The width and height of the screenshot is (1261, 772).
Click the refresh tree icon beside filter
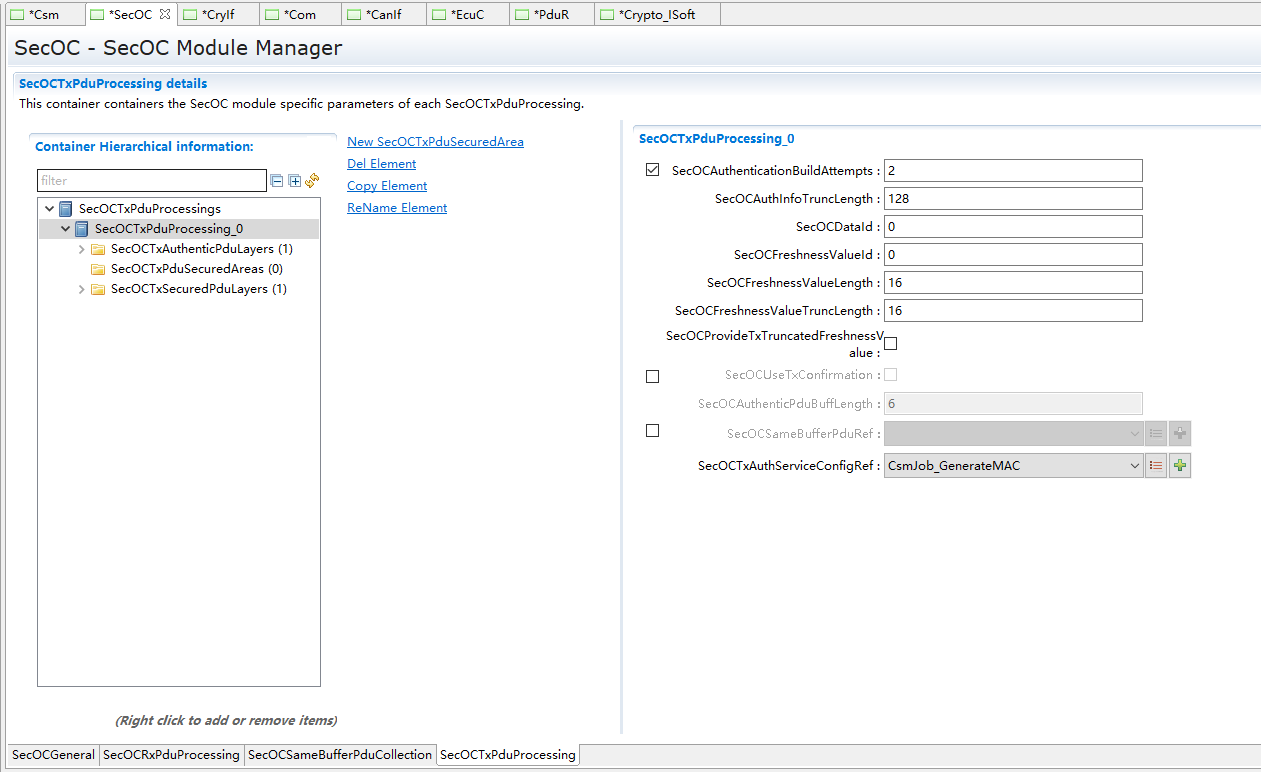tap(312, 180)
